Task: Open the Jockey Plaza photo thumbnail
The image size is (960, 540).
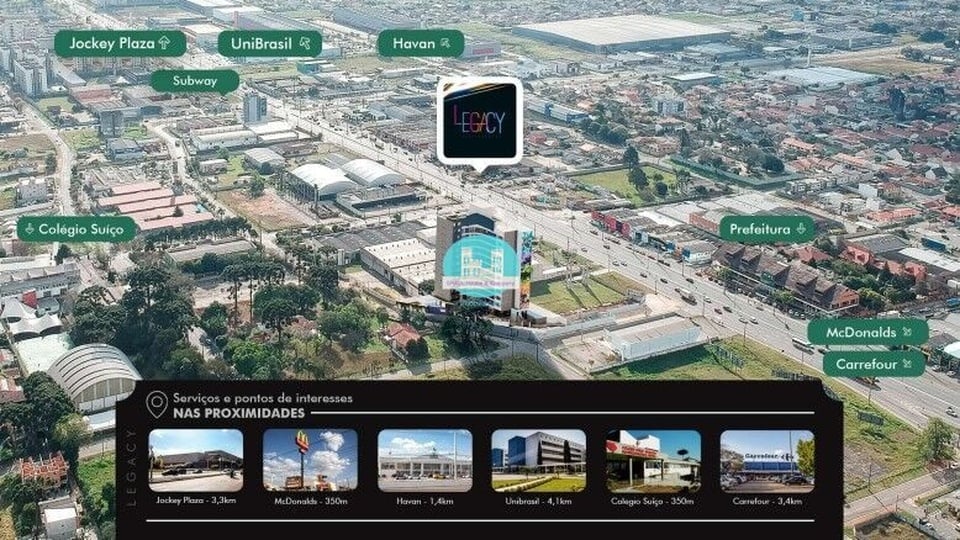Action: [196, 460]
